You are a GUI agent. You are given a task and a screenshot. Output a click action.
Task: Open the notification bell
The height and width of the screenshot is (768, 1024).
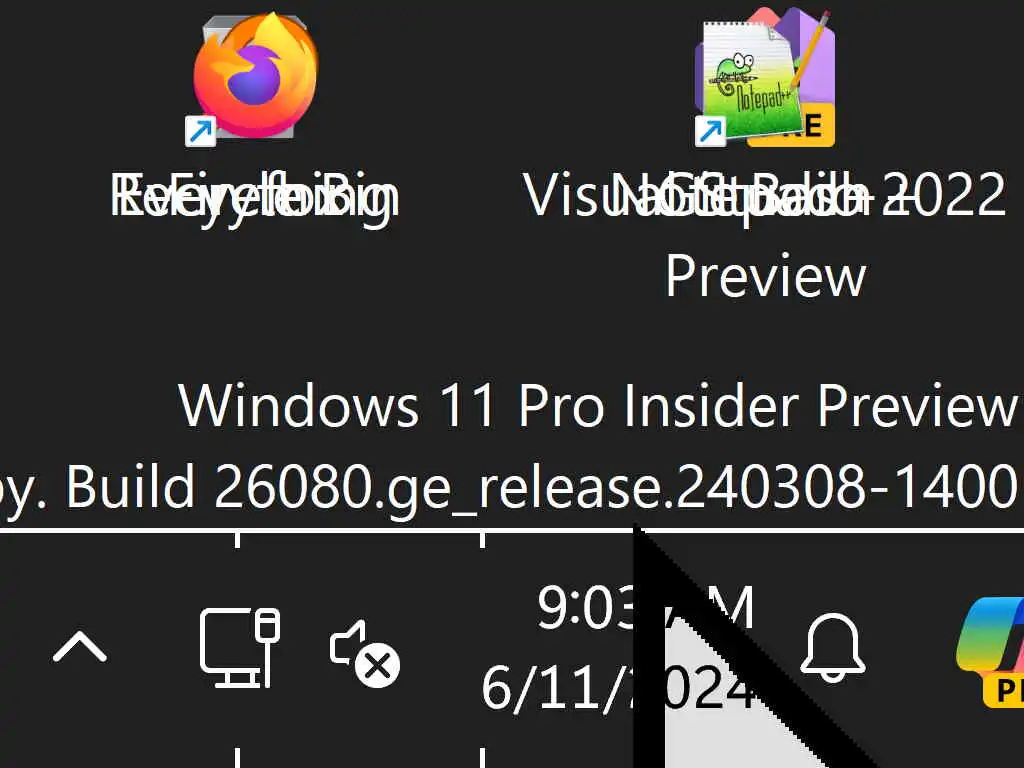click(833, 647)
